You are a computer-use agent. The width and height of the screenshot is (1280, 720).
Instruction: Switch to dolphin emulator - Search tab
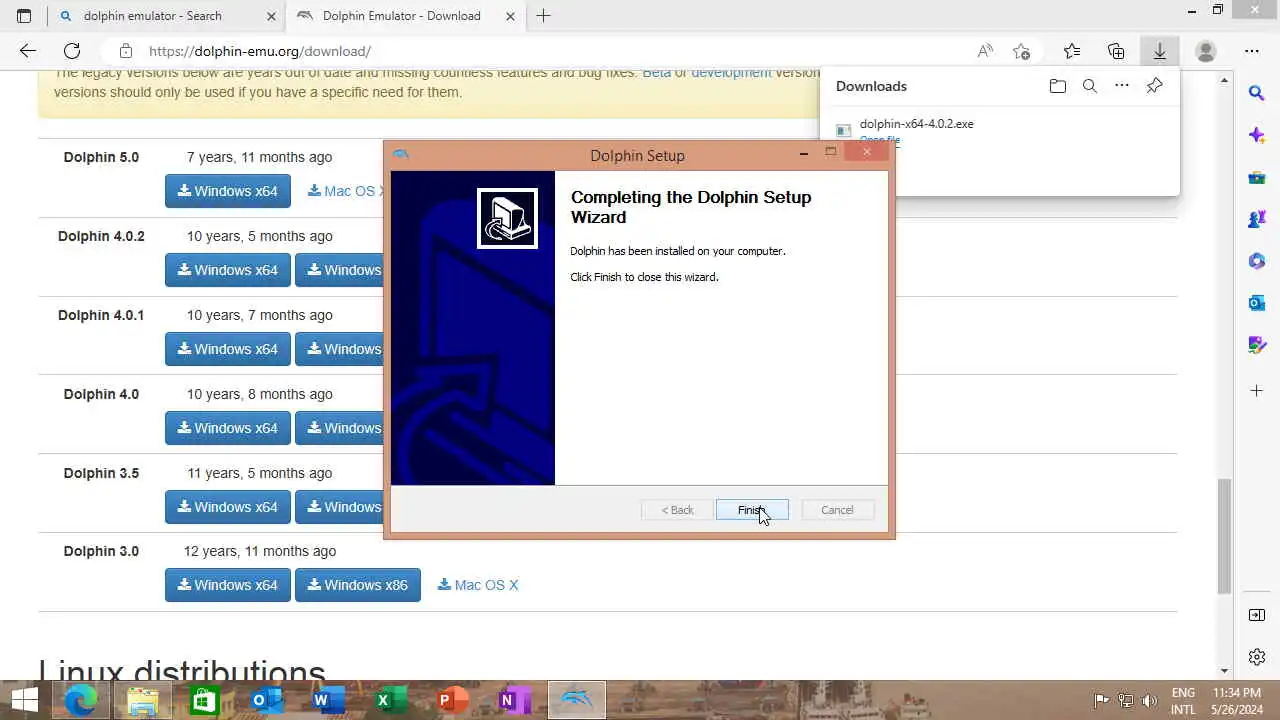click(x=153, y=16)
